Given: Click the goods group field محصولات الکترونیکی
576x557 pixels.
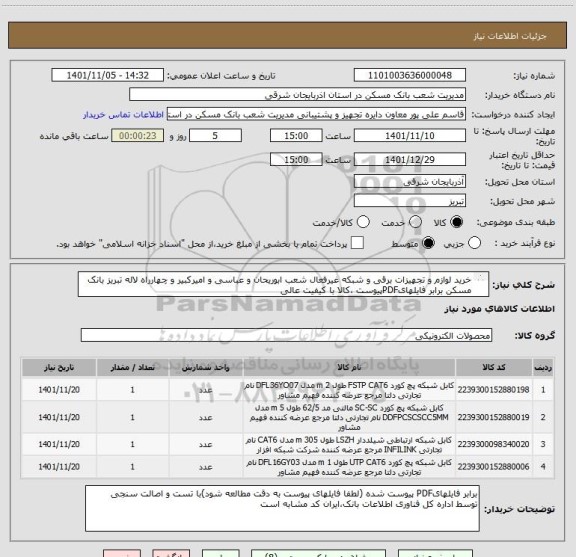Looking at the screenshot, I should pyautogui.click(x=286, y=335).
